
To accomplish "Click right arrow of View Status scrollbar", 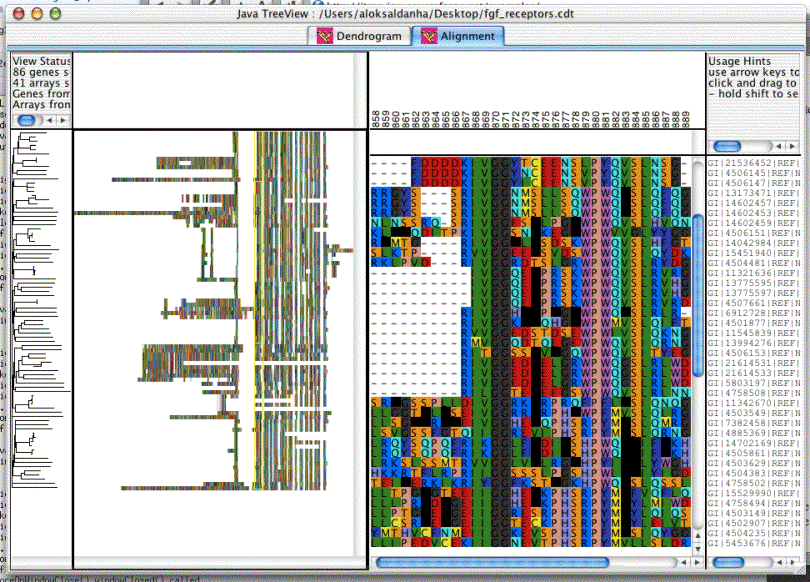I will [x=63, y=120].
